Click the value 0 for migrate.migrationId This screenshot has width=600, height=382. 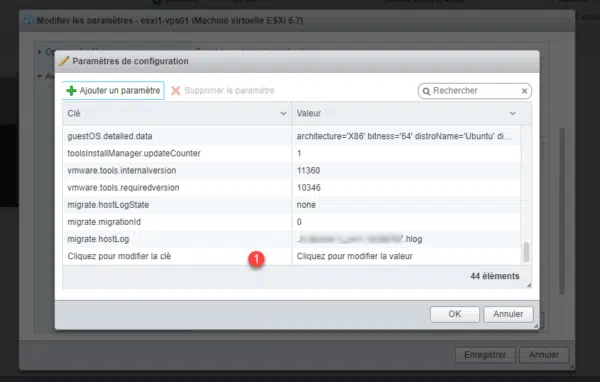pos(299,222)
